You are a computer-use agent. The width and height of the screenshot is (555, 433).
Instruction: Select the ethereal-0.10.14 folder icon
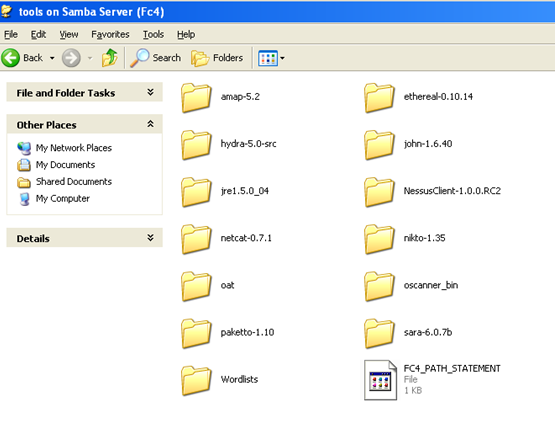[379, 97]
